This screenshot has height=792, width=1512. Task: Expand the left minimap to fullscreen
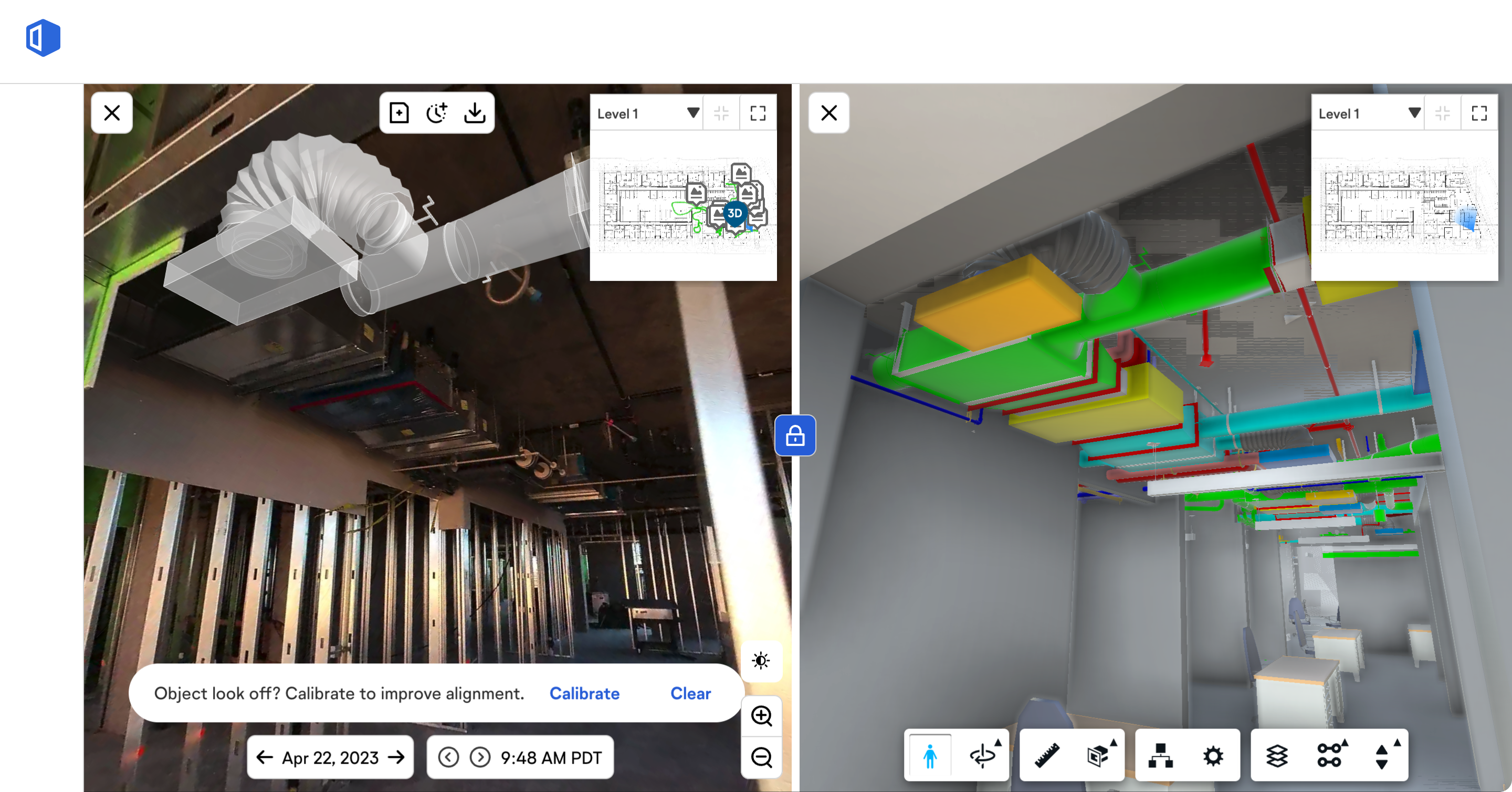758,113
